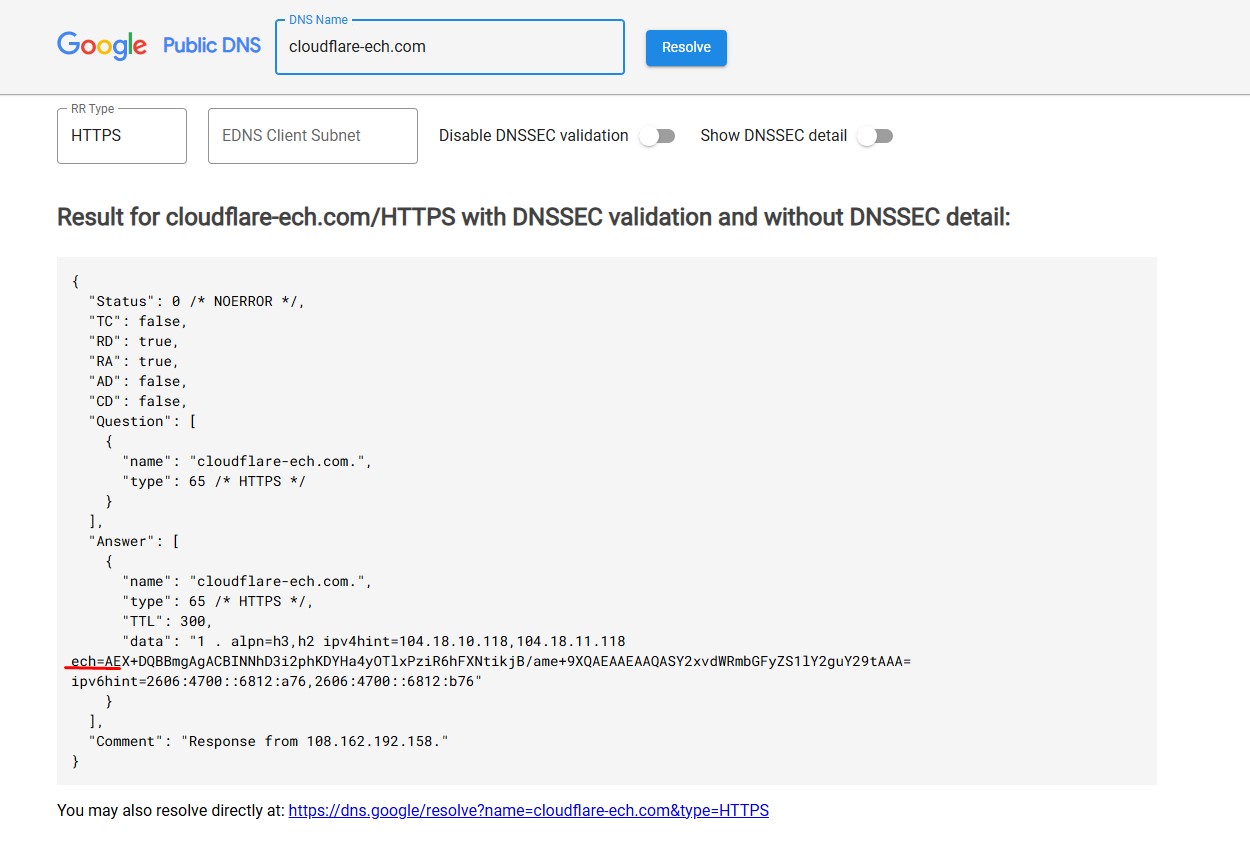Click the "Status": 0 NOERROR line
1250x847 pixels.
(x=196, y=301)
